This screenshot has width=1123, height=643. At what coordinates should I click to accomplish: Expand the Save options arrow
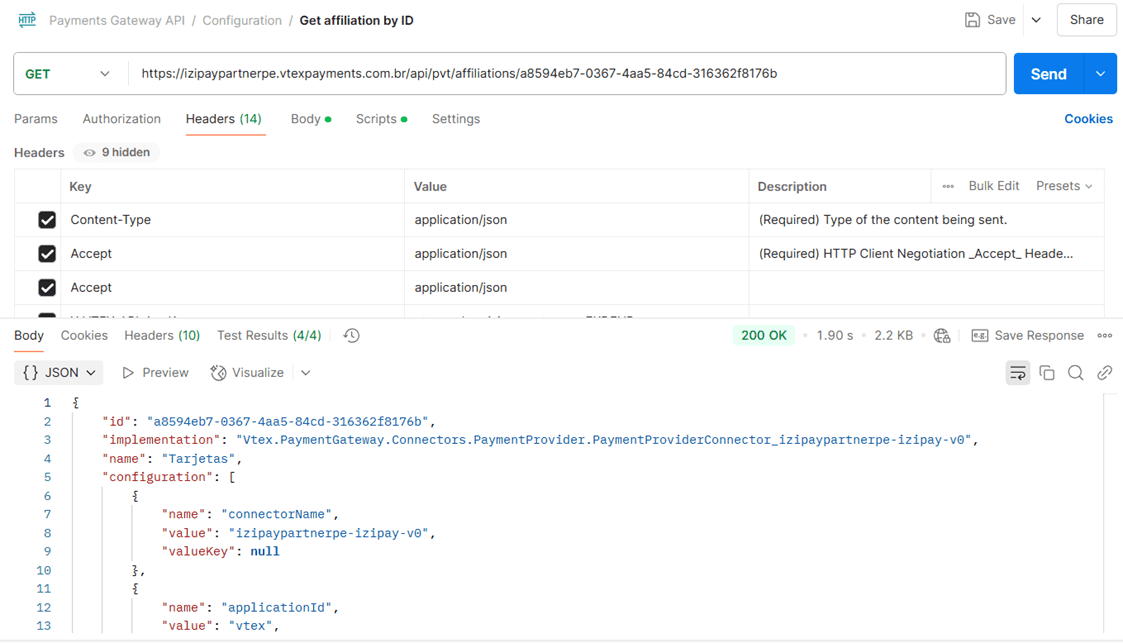[1036, 20]
